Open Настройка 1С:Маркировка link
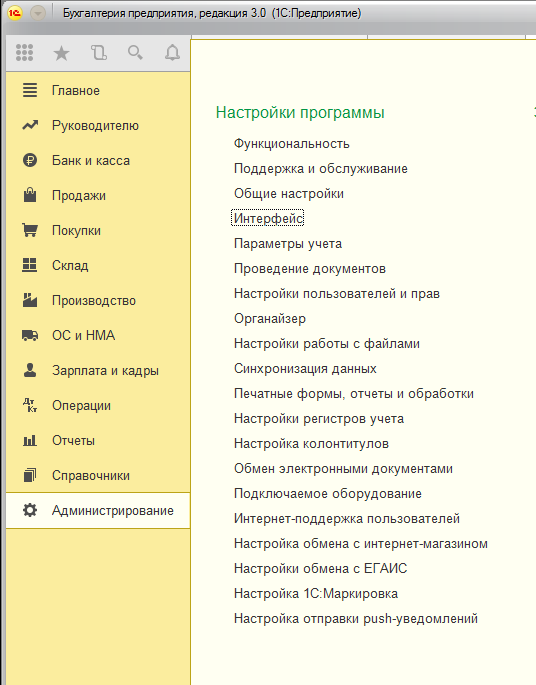This screenshot has width=536, height=685. (316, 593)
